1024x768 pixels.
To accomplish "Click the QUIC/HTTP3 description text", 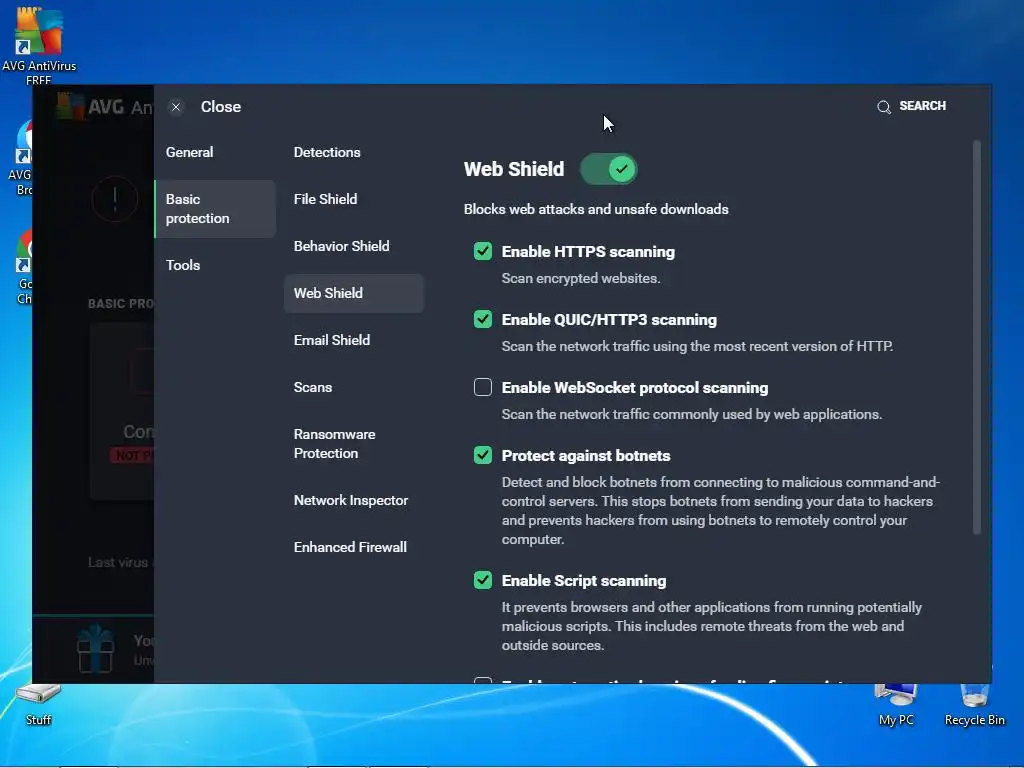I will (697, 346).
